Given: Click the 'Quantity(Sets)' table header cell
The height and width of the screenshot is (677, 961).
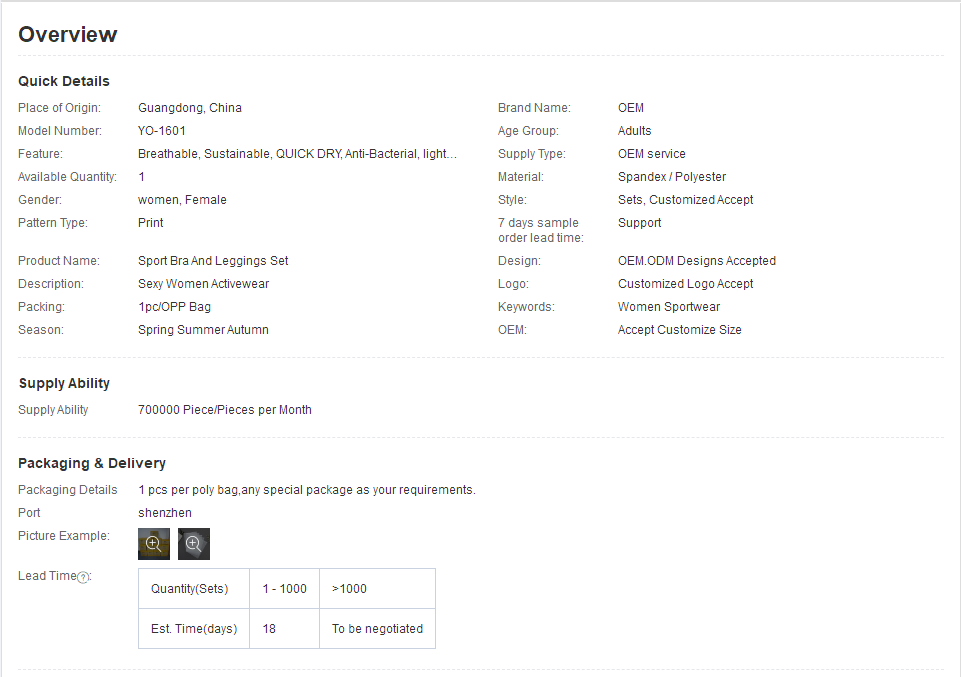Looking at the screenshot, I should [x=194, y=589].
